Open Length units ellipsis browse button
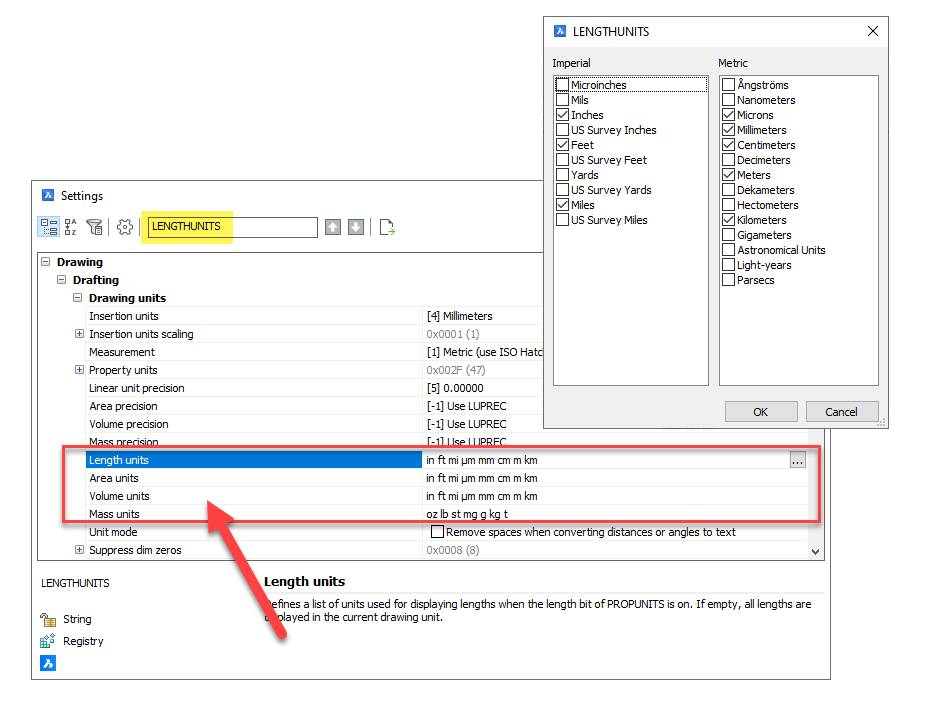The image size is (932, 704). (x=797, y=460)
